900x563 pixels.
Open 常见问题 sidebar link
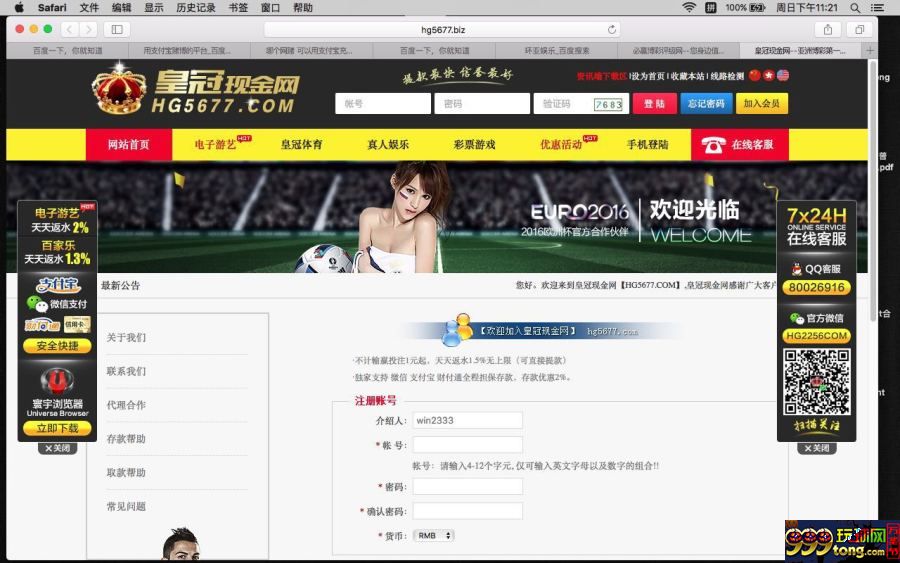tap(126, 507)
